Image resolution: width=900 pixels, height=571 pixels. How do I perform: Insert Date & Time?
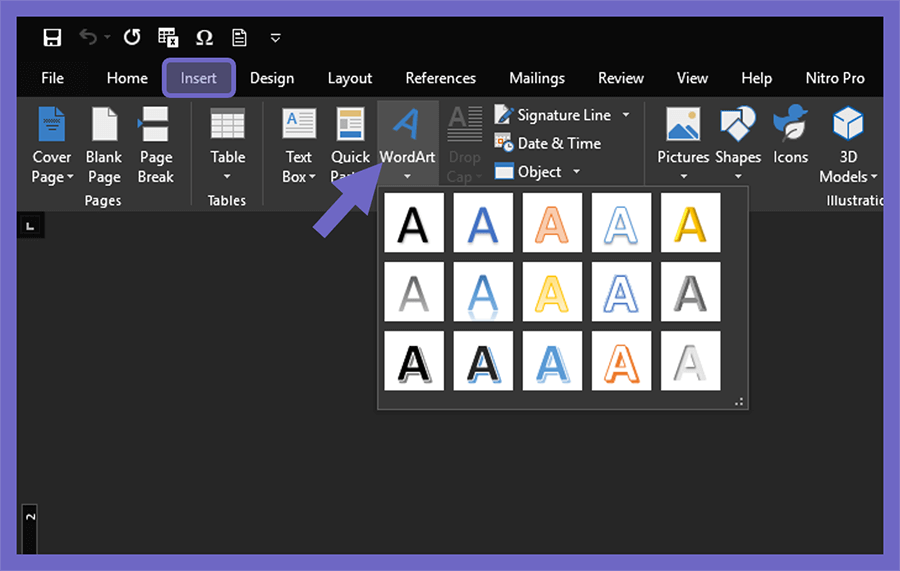[x=548, y=143]
